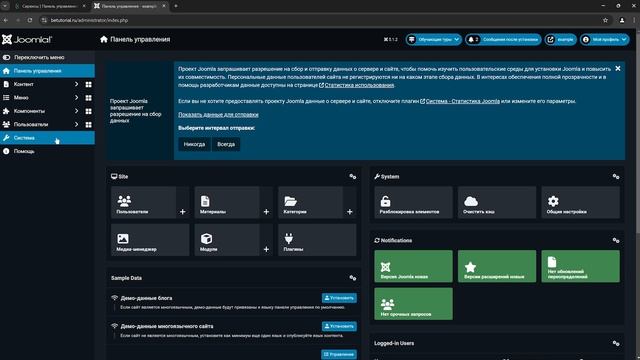640x360 pixels.
Task: Open the Мой профиль dropdown
Action: 604,40
